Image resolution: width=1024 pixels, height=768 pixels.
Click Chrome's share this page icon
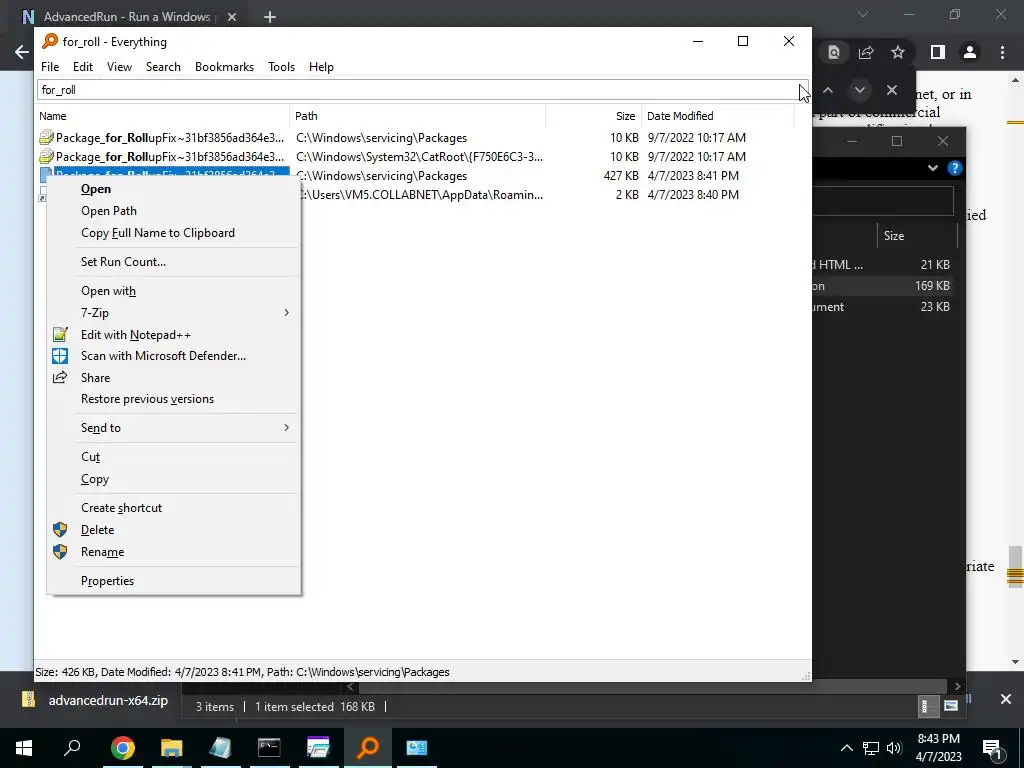pyautogui.click(x=866, y=52)
